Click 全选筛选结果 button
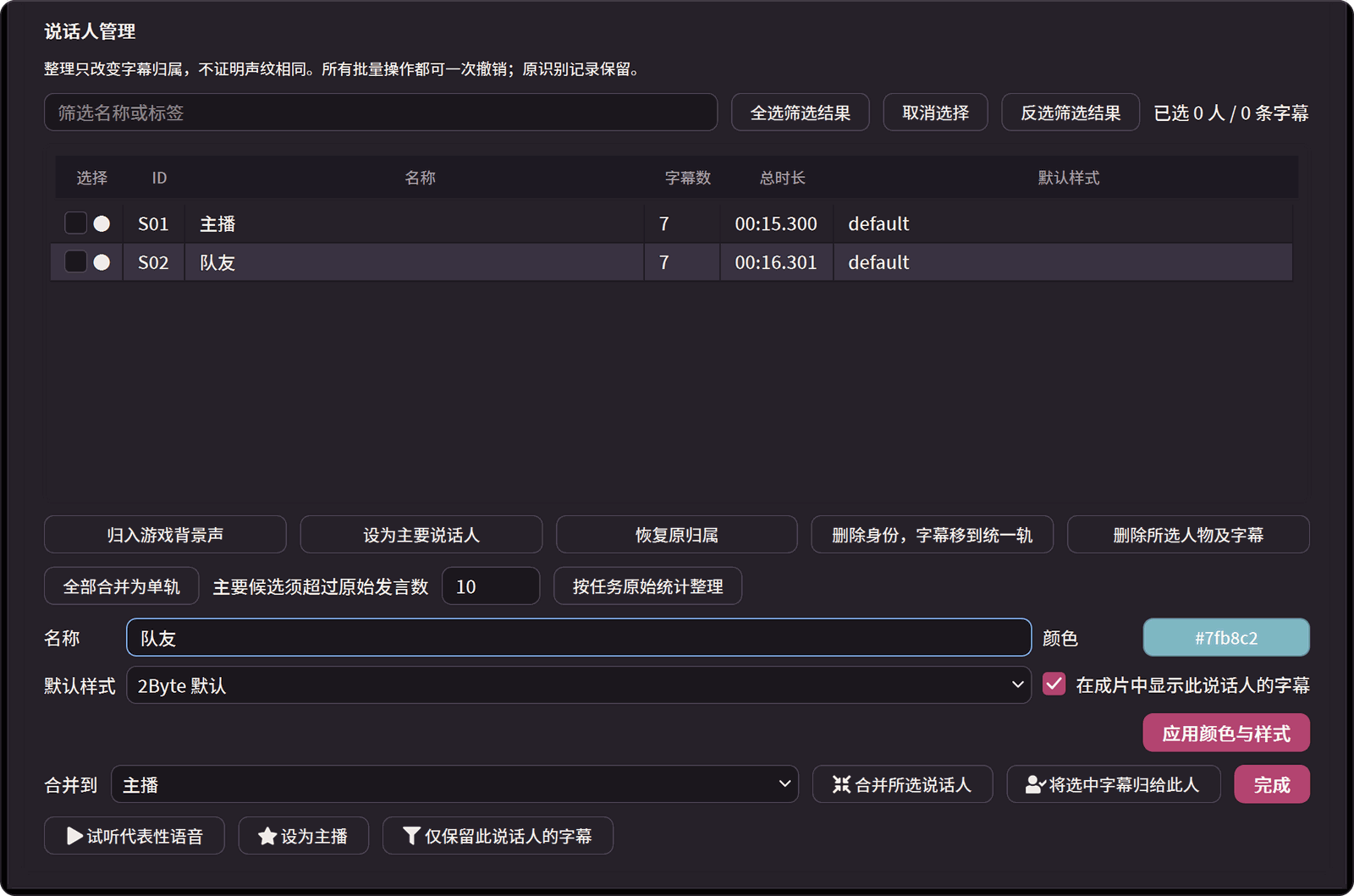Viewport: 1354px width, 896px height. click(x=801, y=112)
